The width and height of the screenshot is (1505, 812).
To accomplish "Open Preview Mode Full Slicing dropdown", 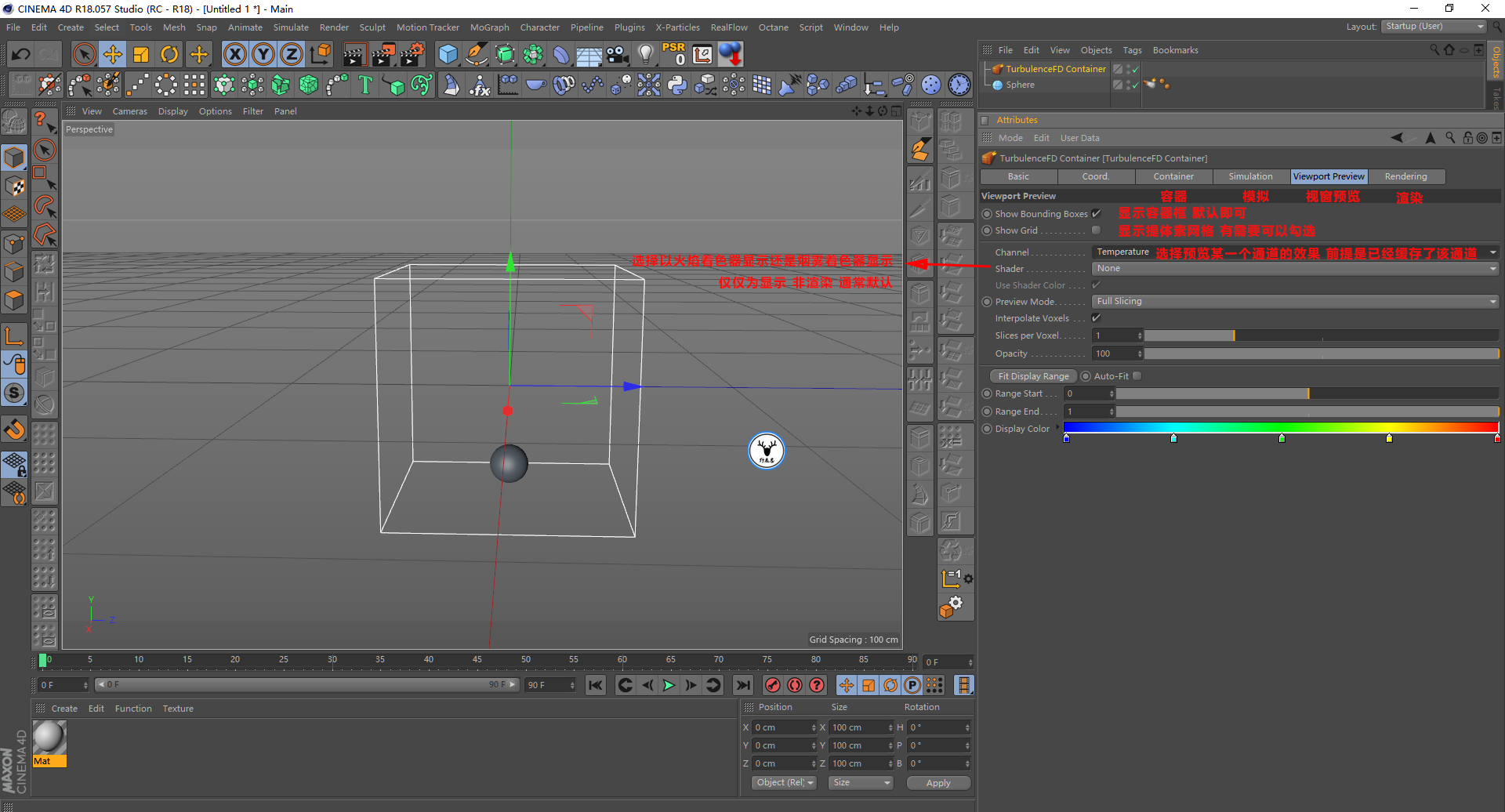I will coord(1295,302).
